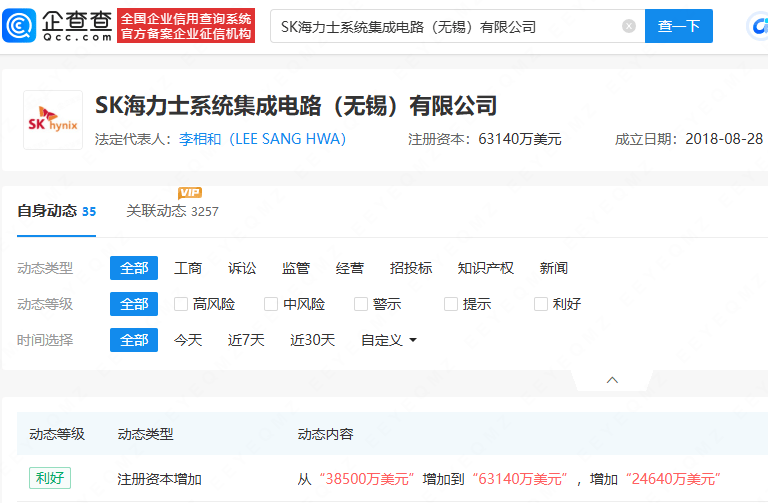Image resolution: width=768 pixels, height=503 pixels.
Task: Filter dynamic type by 监管
Action: [x=296, y=268]
